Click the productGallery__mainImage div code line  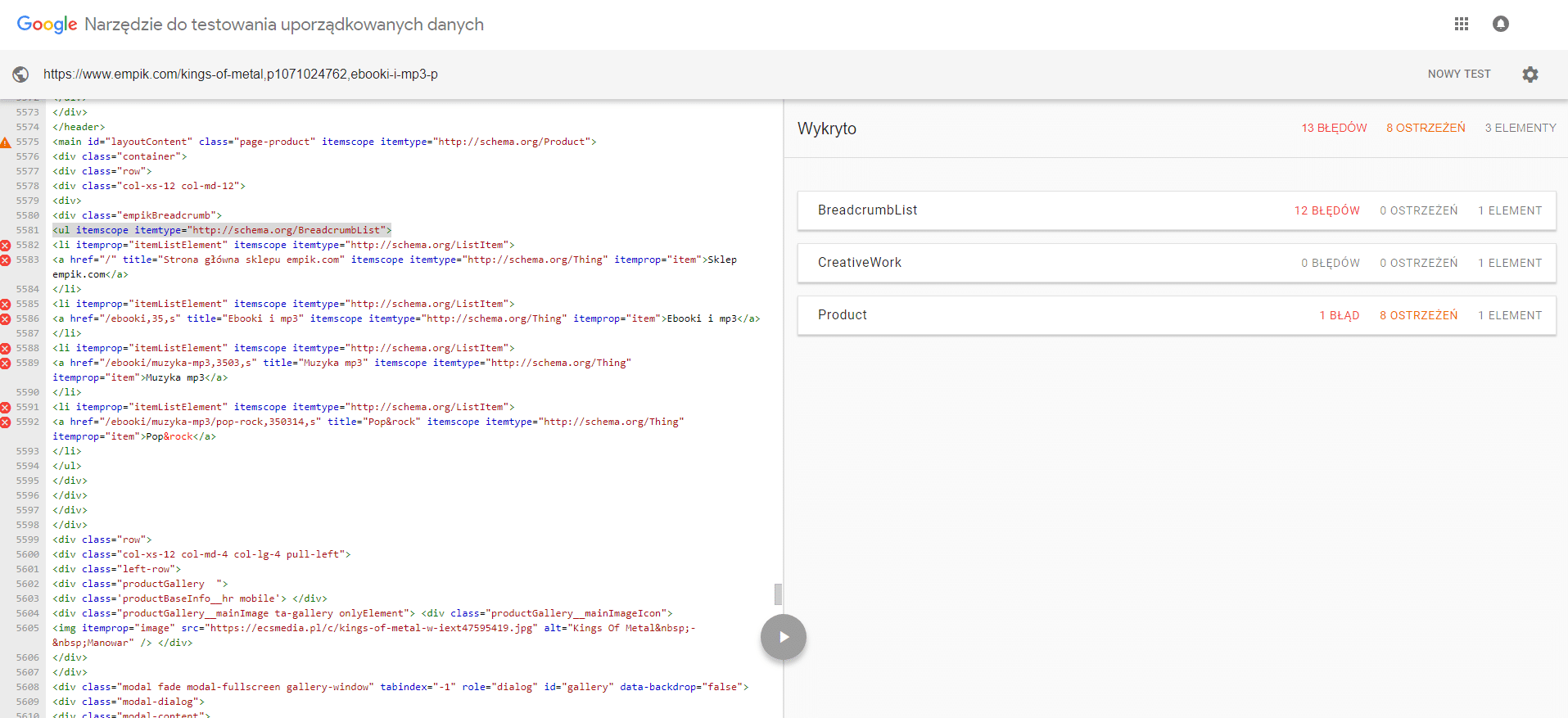[x=363, y=613]
